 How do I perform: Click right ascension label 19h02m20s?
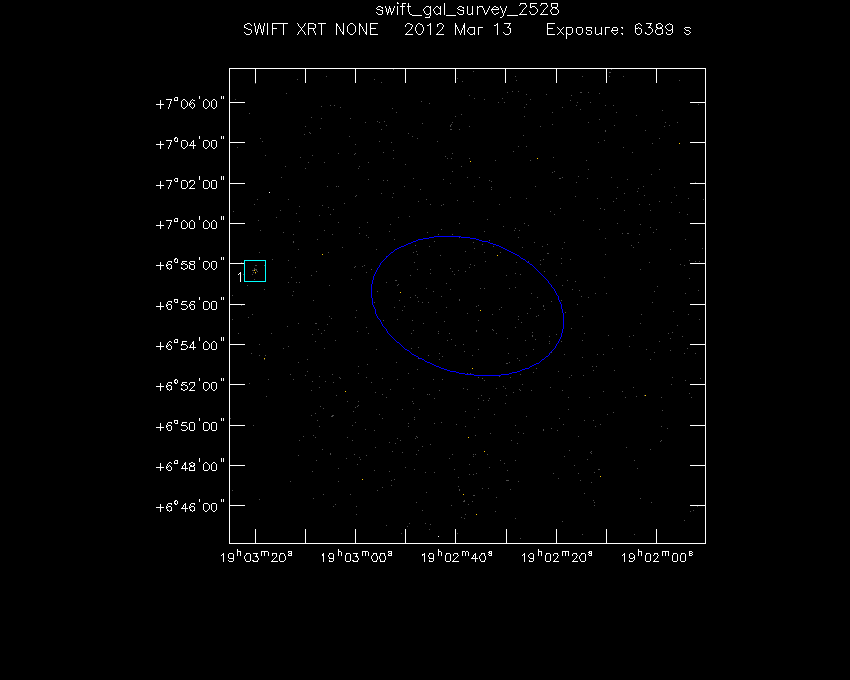point(557,557)
